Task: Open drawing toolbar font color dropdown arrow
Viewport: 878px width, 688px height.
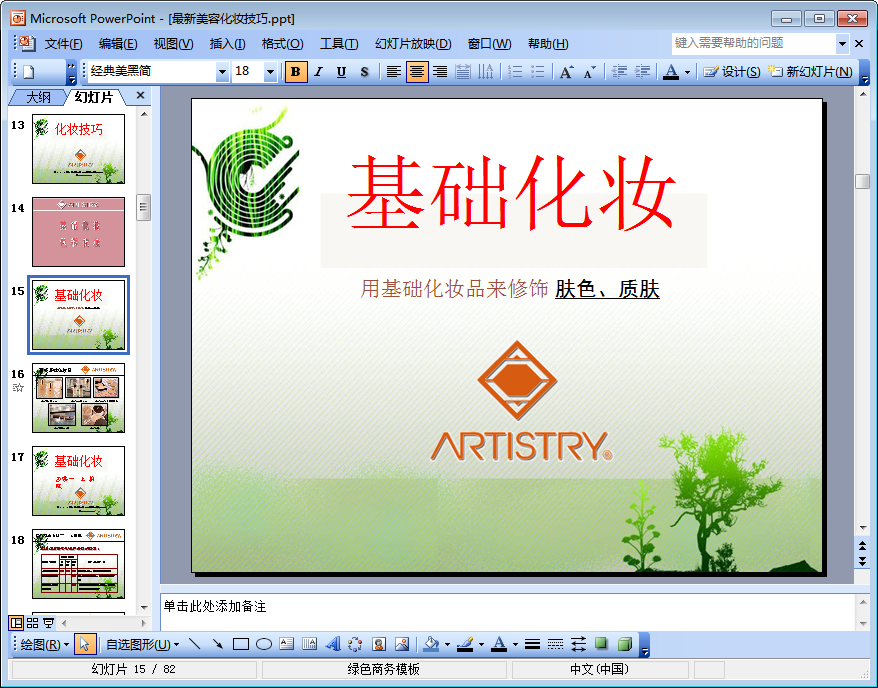Action: pos(515,644)
